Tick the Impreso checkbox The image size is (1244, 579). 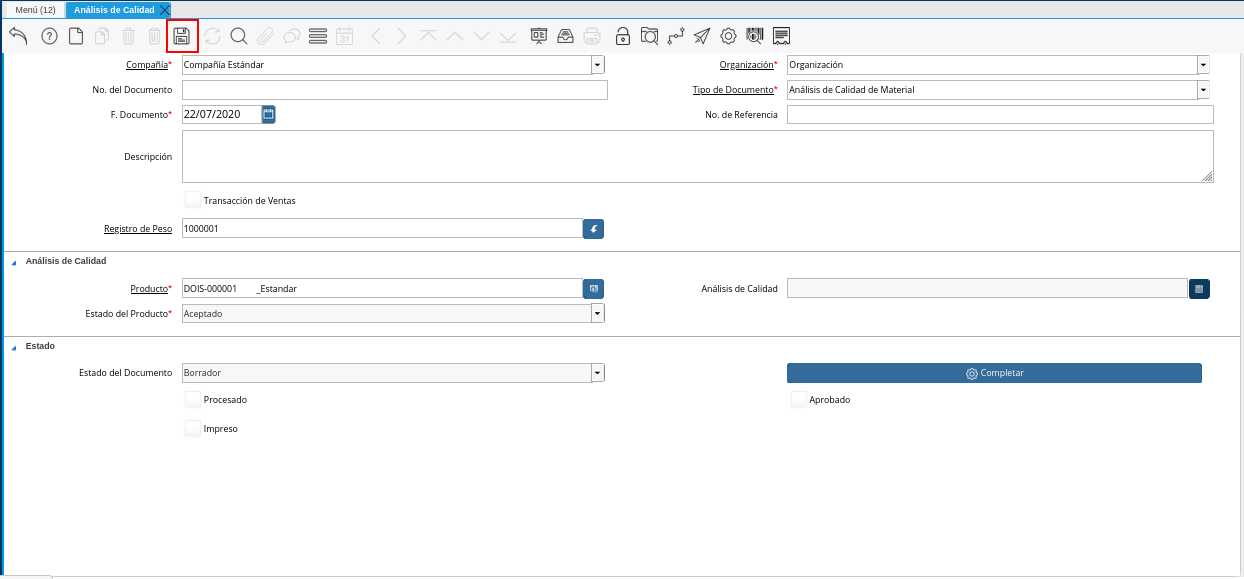[x=193, y=428]
